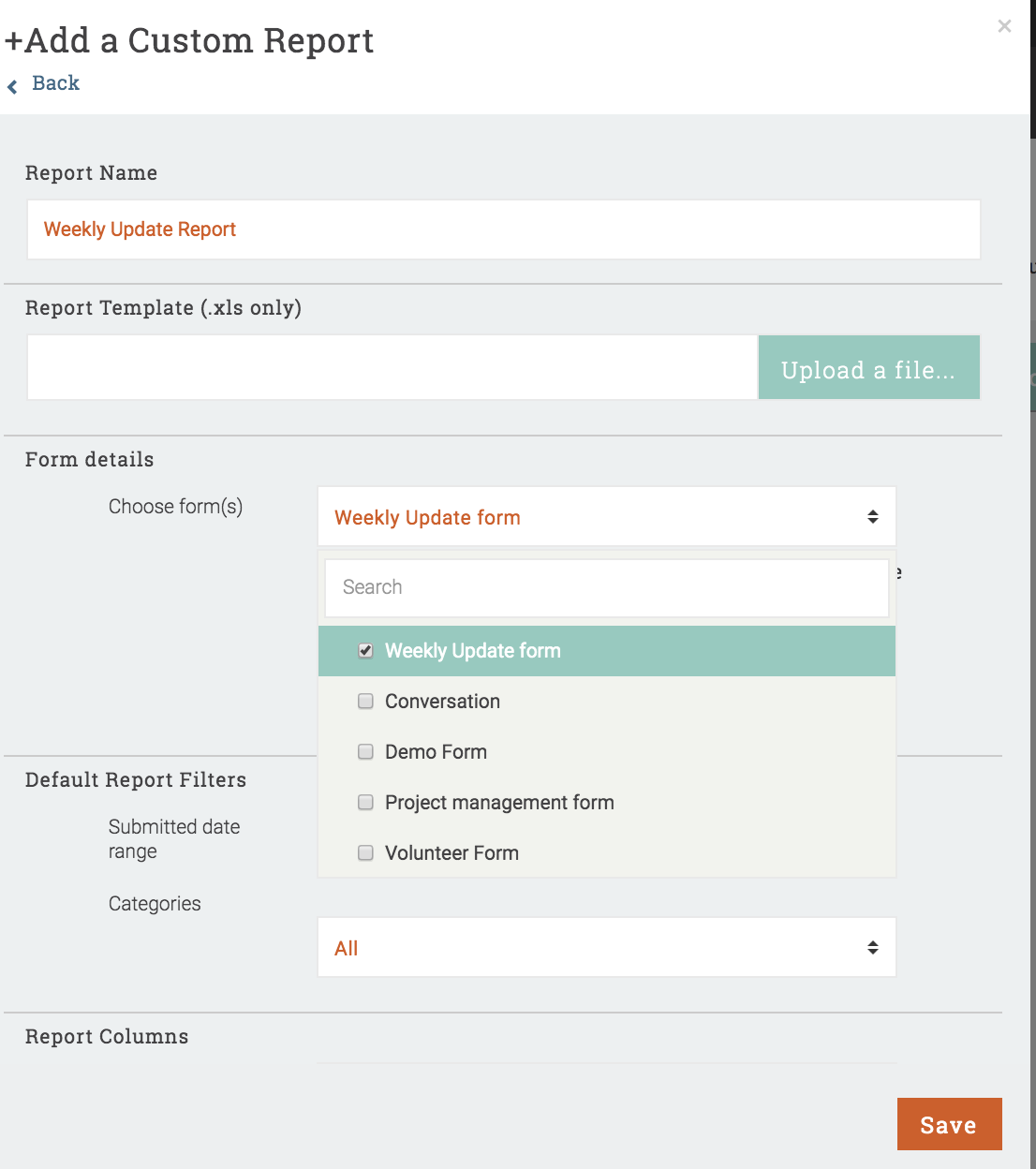Save the custom report

pos(948,1124)
